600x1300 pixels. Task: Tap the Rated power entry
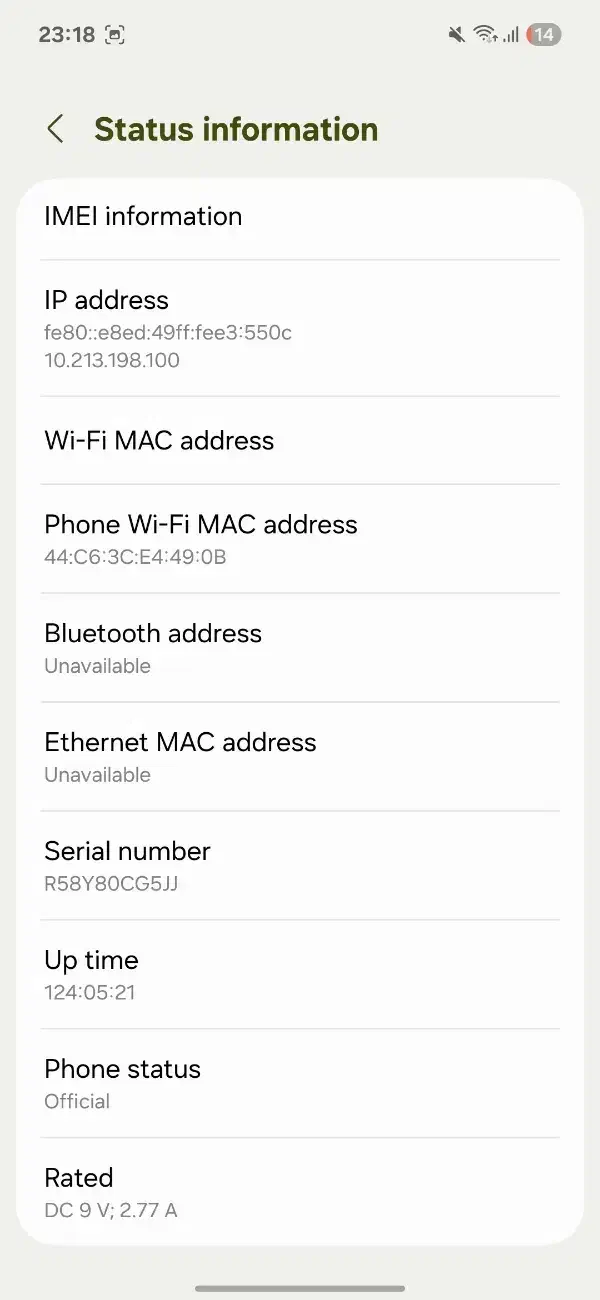[x=300, y=1192]
